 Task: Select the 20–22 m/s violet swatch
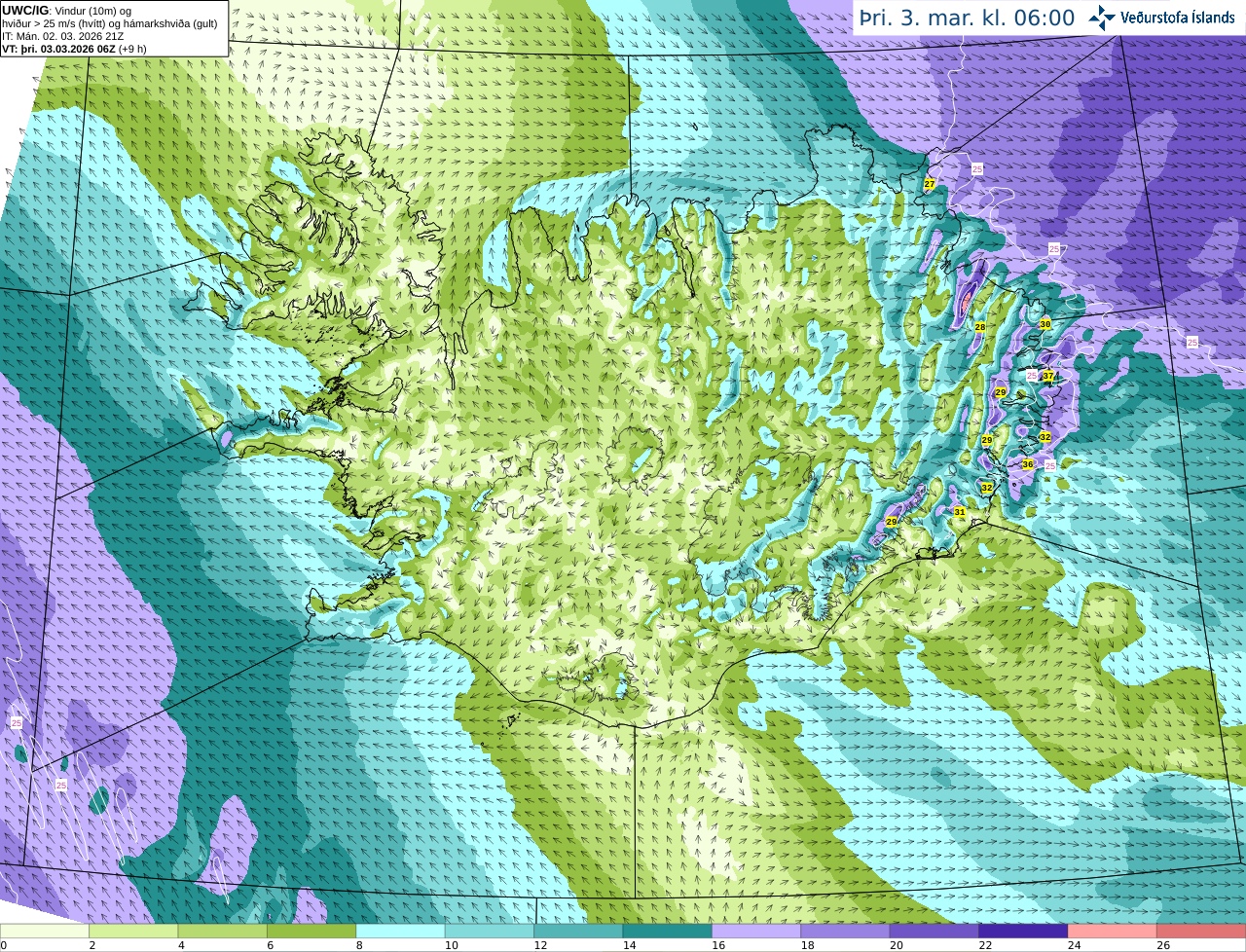click(x=934, y=931)
